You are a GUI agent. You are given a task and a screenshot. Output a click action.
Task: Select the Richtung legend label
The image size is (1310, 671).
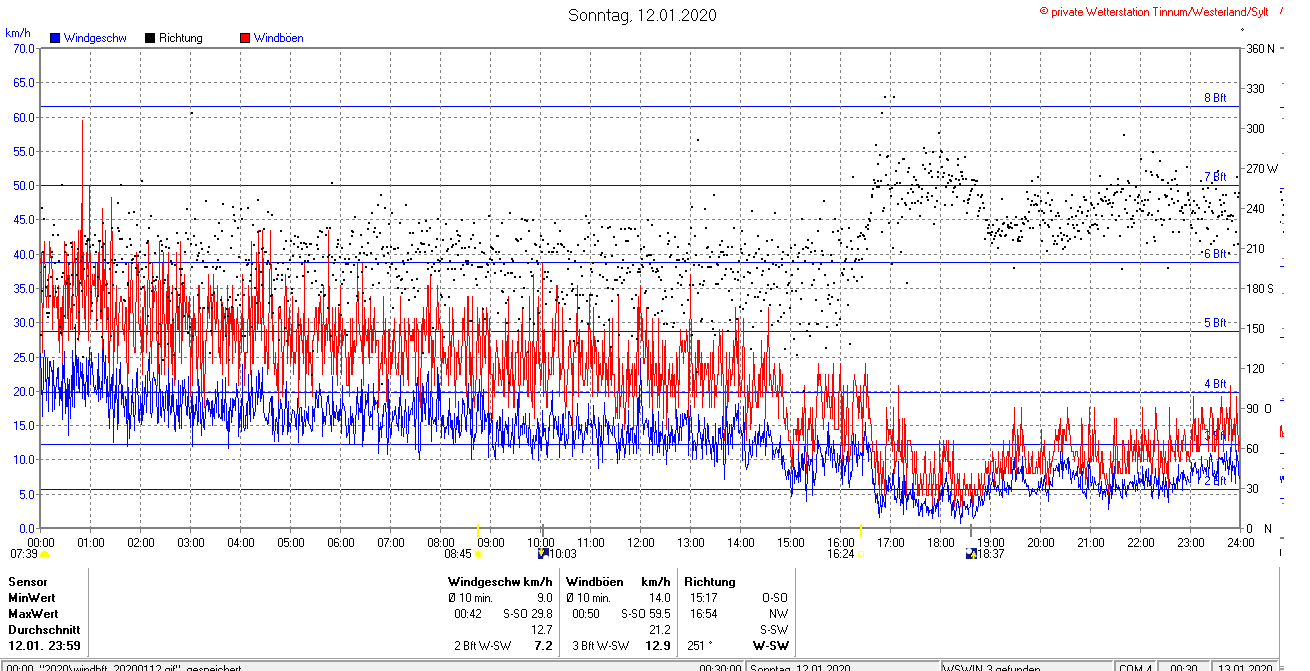coord(180,38)
